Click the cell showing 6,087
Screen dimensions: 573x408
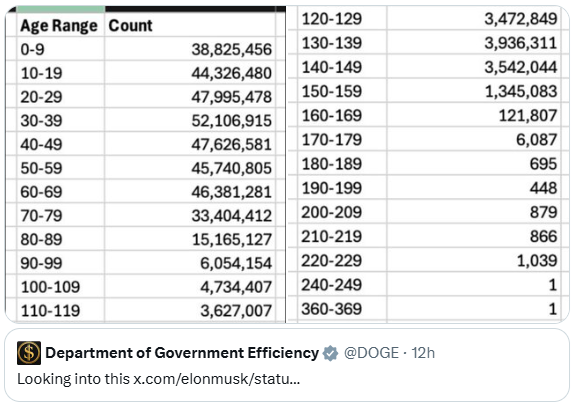point(474,139)
